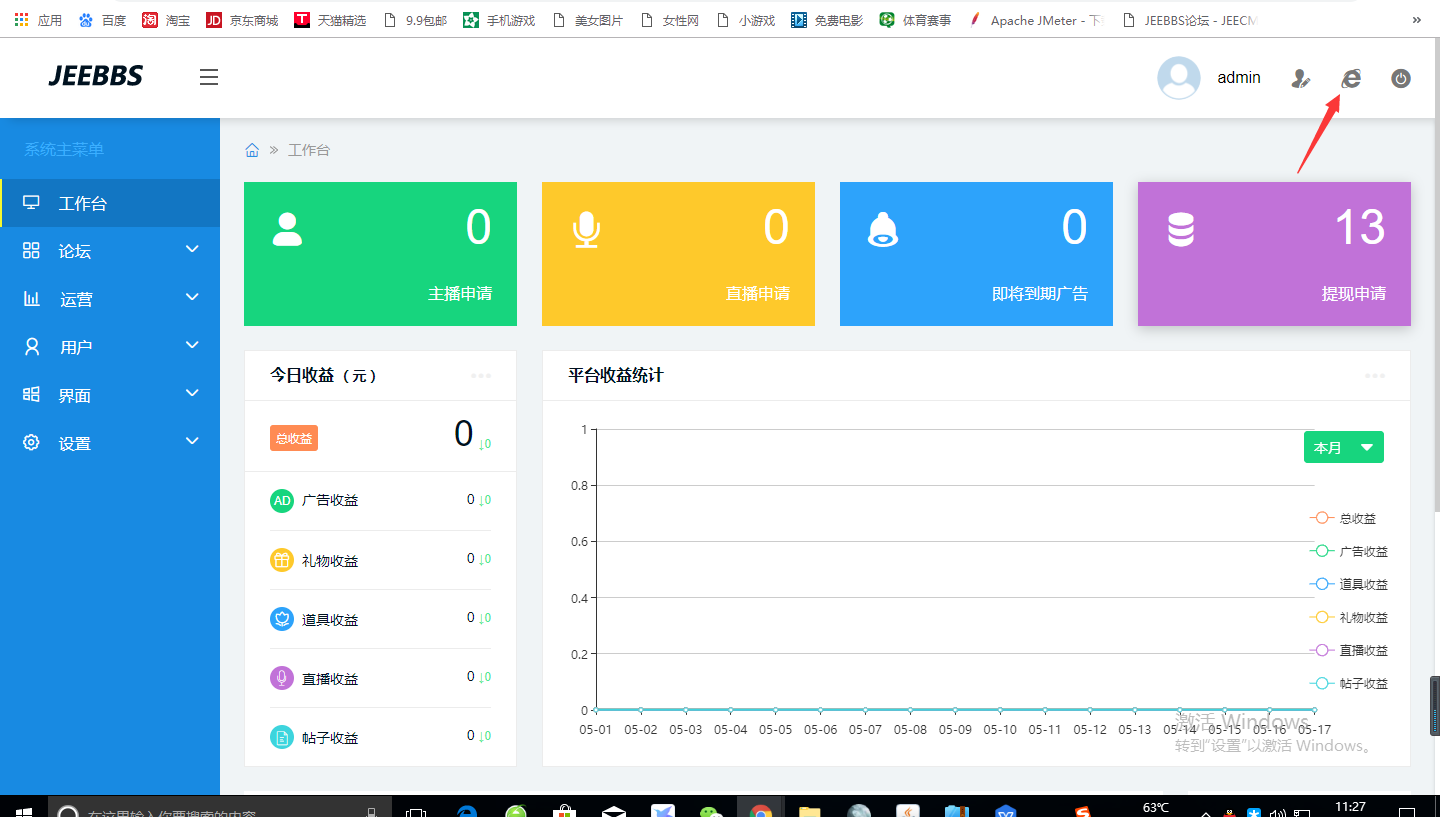Click the bell icon on blue card
The image size is (1440, 817).
coord(883,229)
